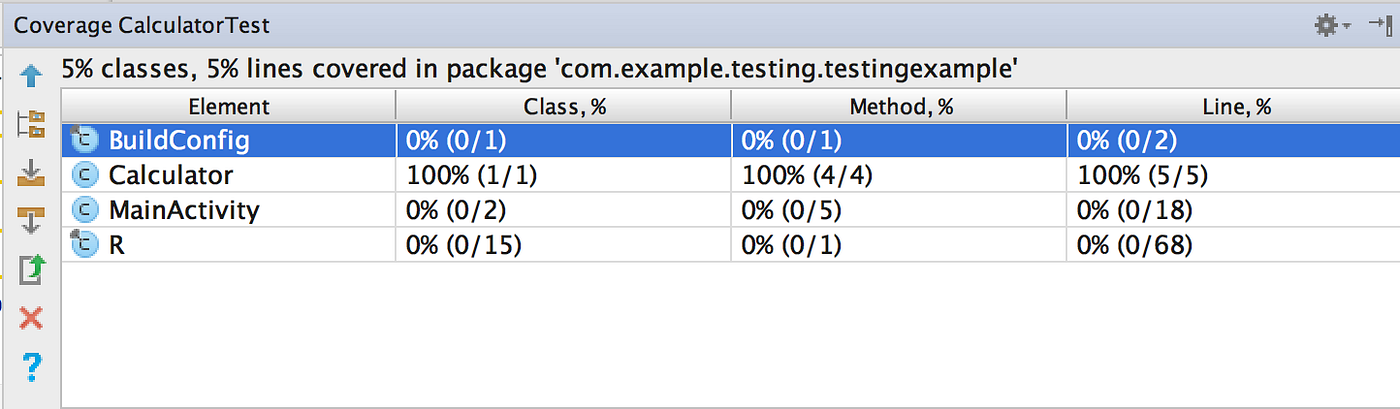Screen dimensions: 1400x409
Task: Close coverage with the red X icon
Action: coord(31,318)
